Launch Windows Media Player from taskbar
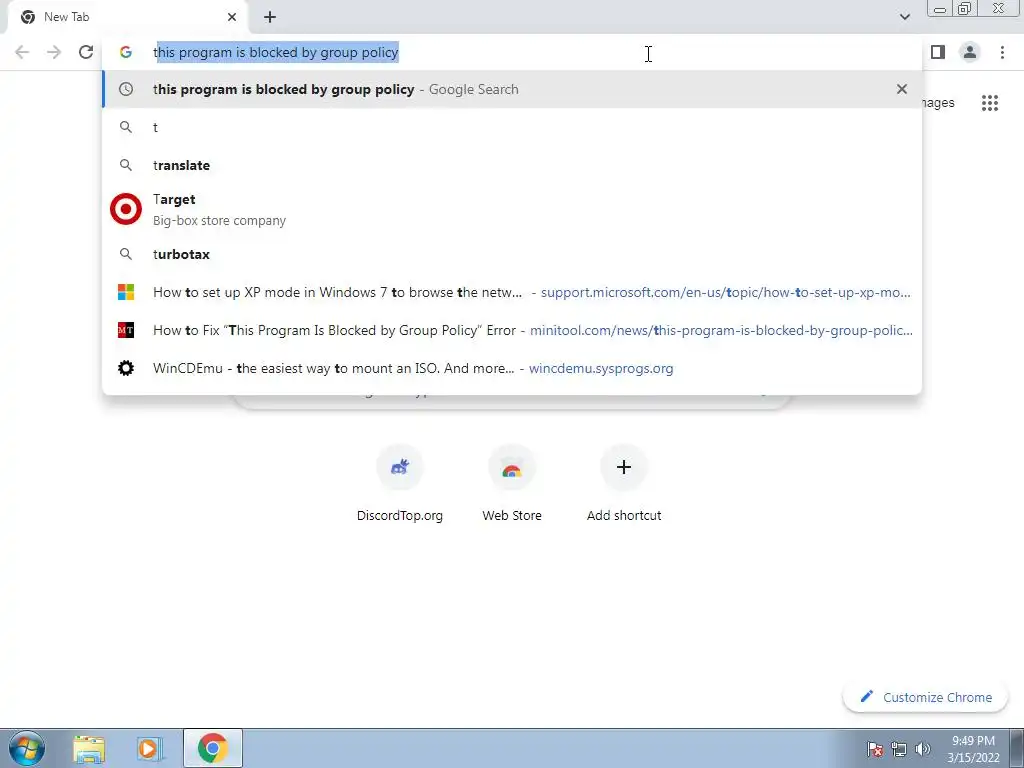The width and height of the screenshot is (1024, 768). (149, 748)
